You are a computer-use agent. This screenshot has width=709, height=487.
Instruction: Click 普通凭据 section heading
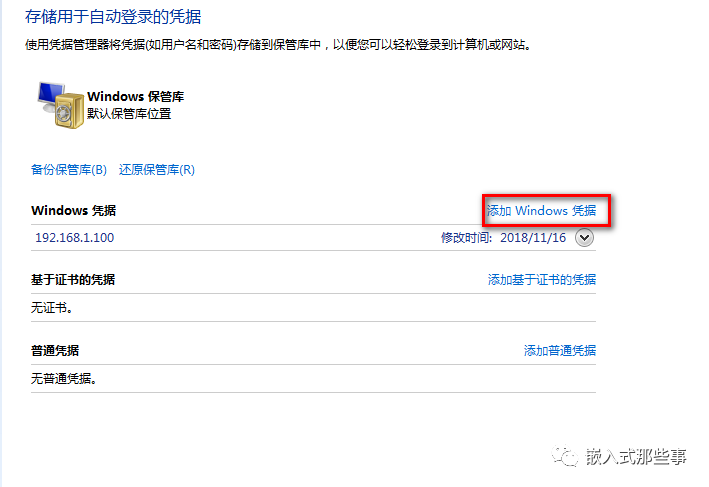[x=55, y=350]
